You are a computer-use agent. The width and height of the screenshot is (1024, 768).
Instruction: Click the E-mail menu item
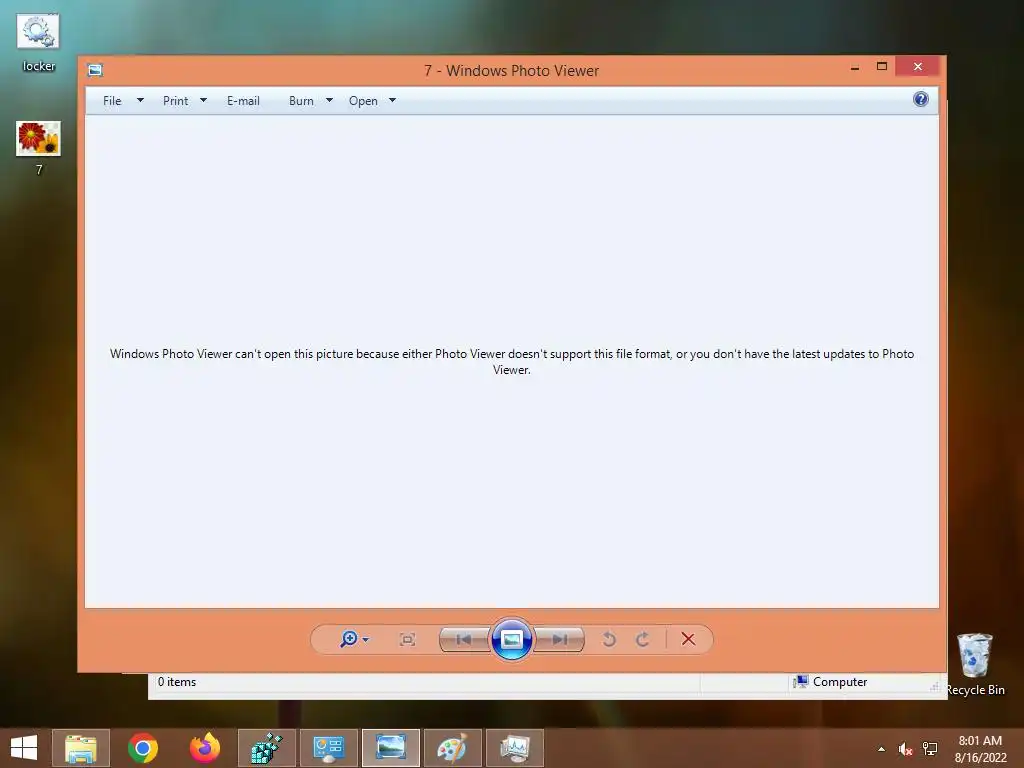coord(243,101)
